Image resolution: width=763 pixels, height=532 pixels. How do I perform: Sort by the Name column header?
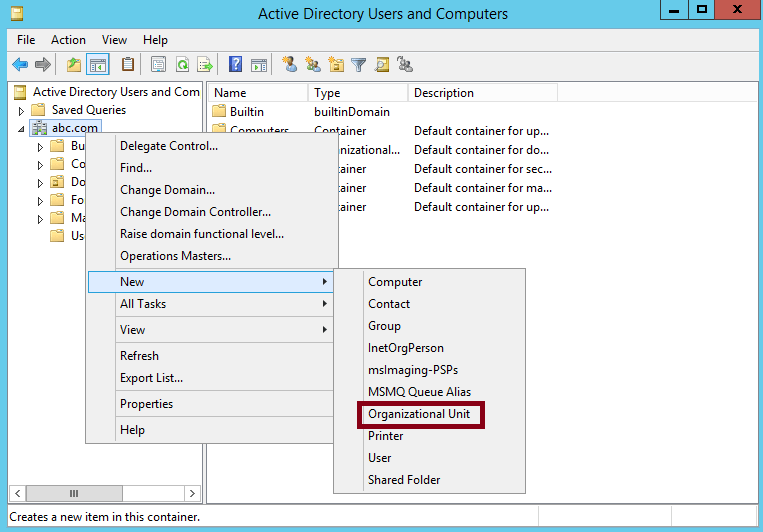(258, 92)
